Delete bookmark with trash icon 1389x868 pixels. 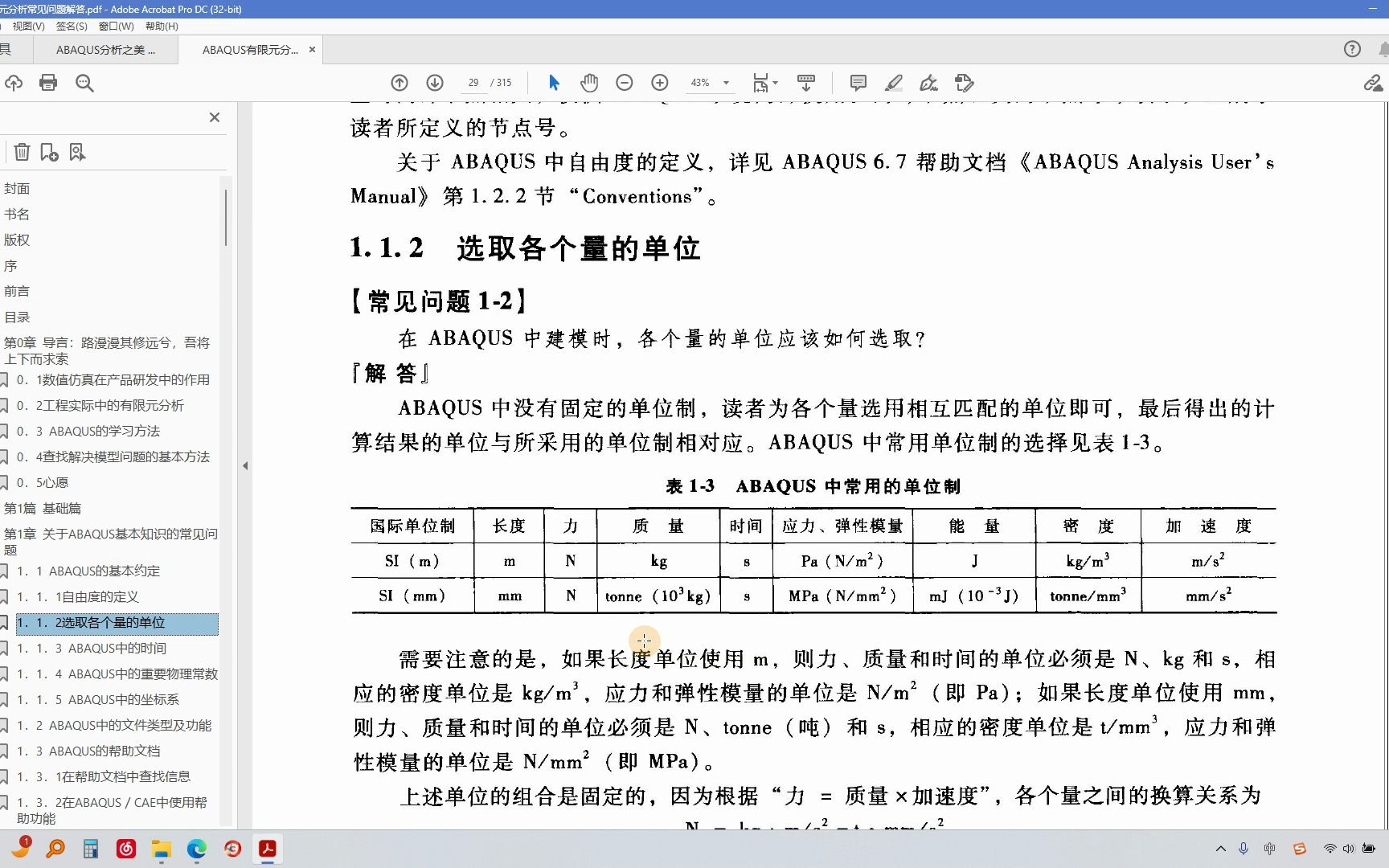23,152
